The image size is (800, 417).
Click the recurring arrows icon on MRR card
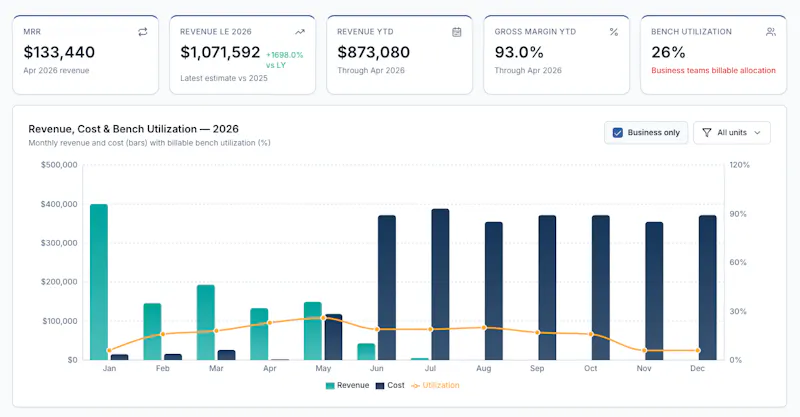point(143,32)
